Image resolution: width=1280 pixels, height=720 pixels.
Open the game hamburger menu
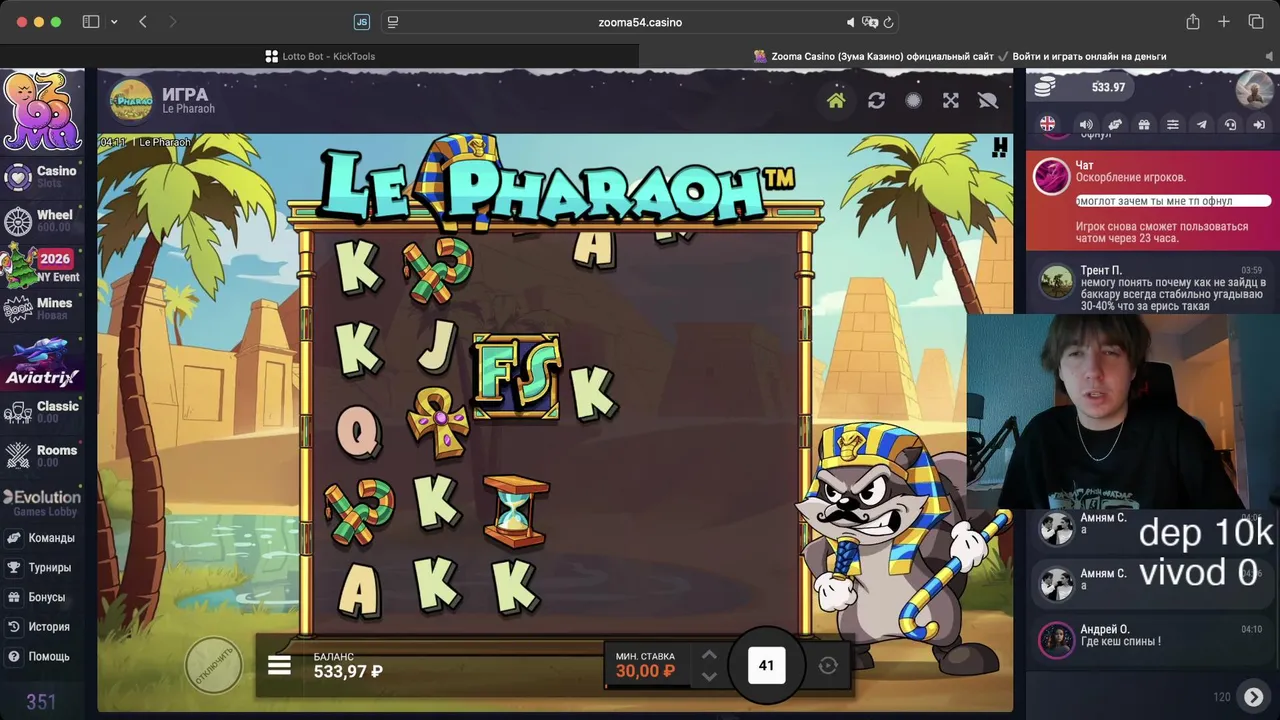(279, 665)
